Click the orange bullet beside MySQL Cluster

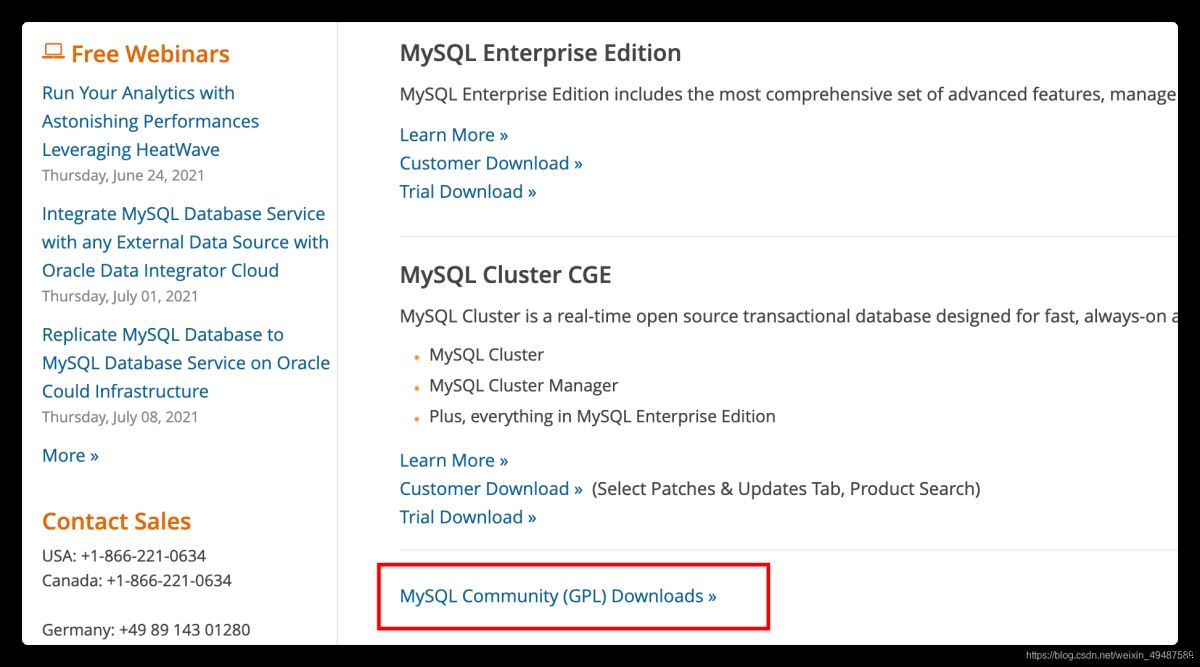tap(415, 356)
